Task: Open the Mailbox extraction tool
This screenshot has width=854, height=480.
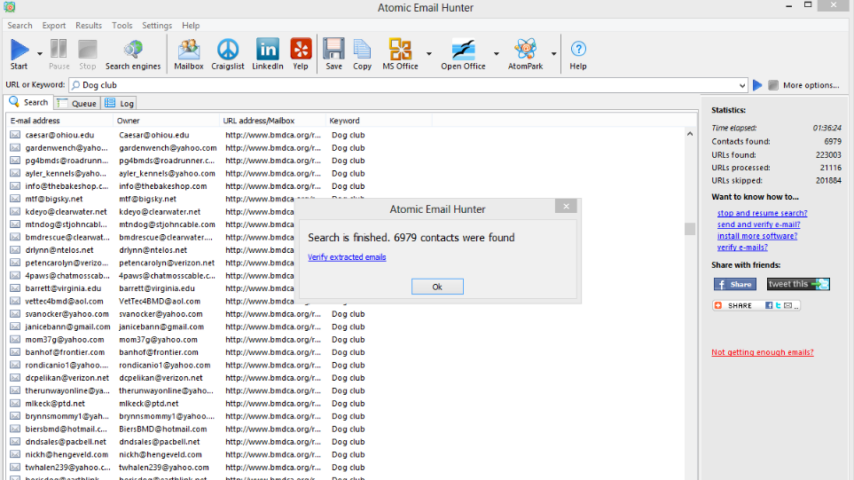Action: click(x=188, y=54)
